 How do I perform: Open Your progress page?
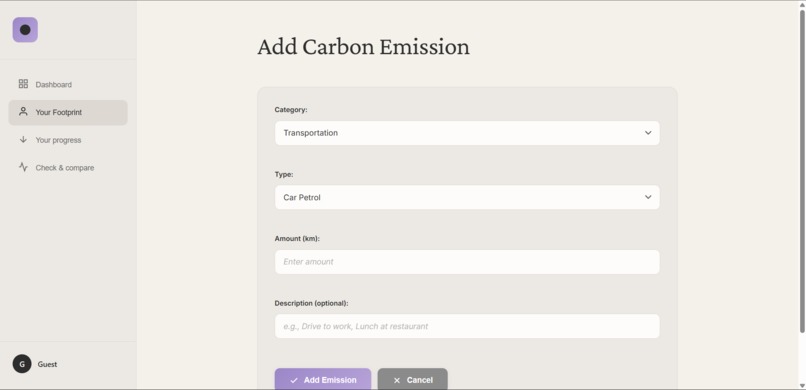68,140
